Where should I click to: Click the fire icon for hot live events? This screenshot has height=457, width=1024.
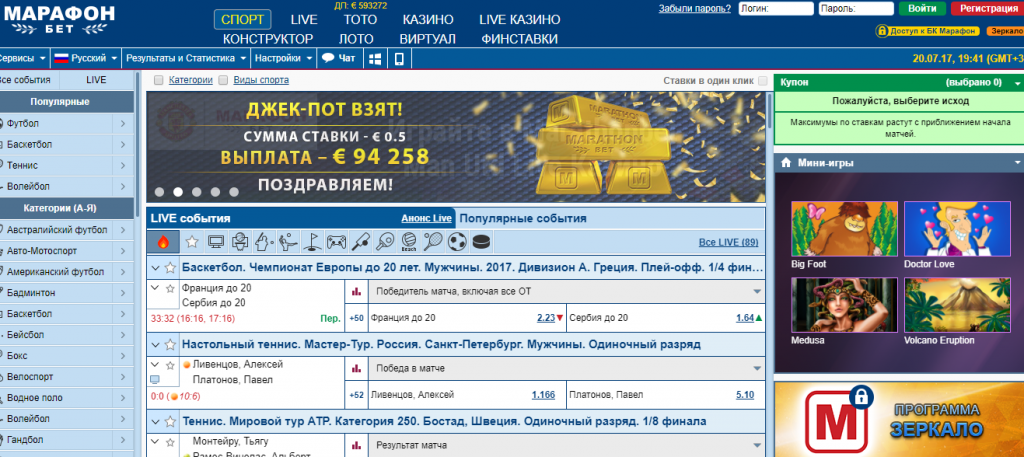(x=163, y=241)
